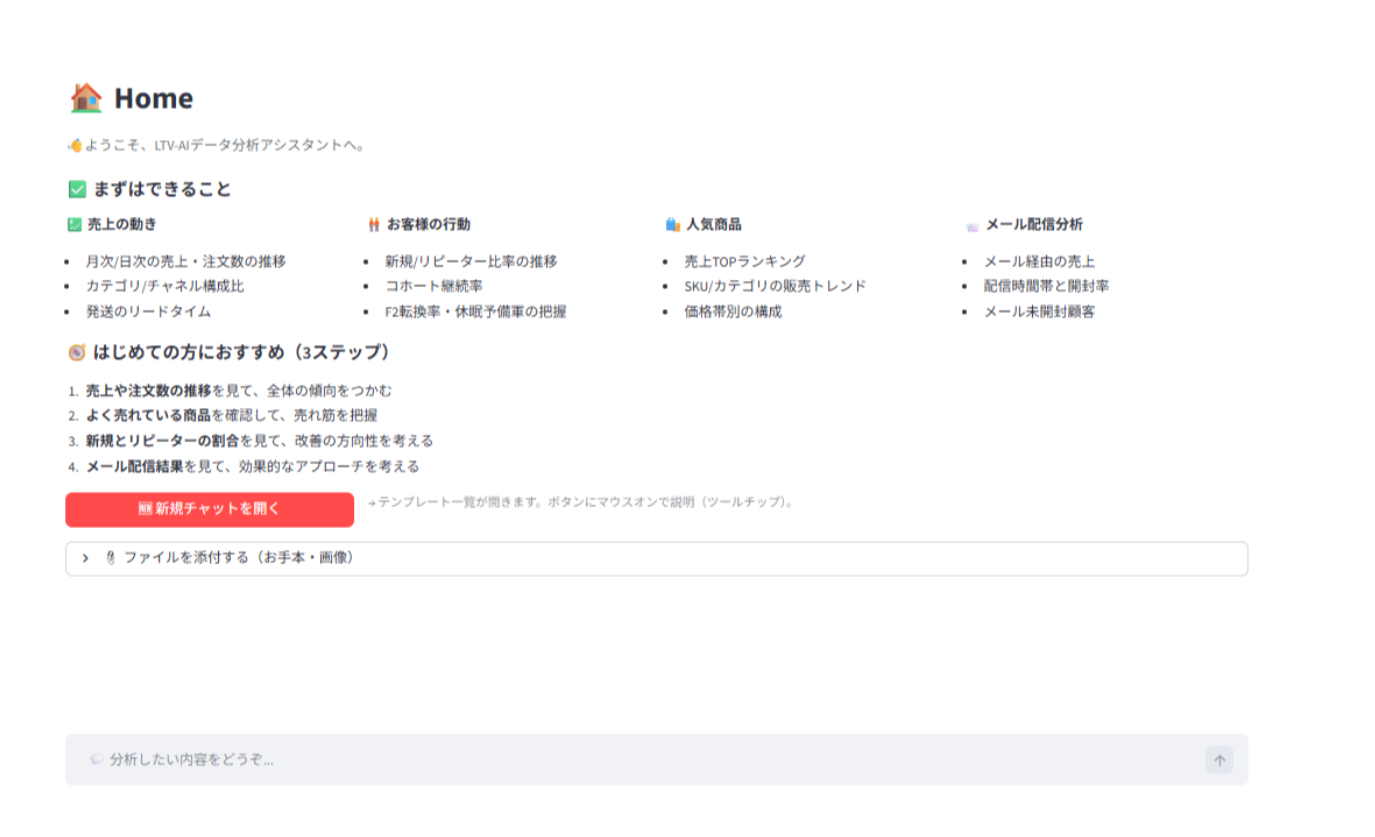The image size is (1375, 837).
Task: Click the people icon beside お客様の行動
Action: click(374, 225)
